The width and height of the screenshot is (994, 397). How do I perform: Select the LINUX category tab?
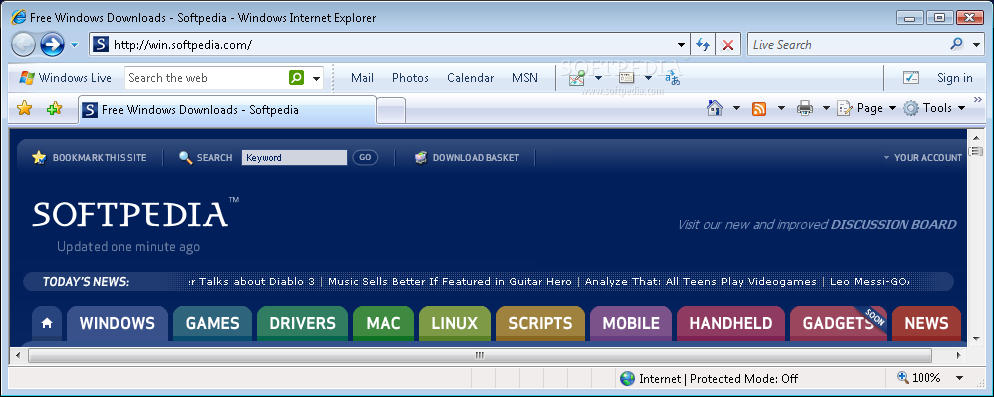(x=455, y=323)
